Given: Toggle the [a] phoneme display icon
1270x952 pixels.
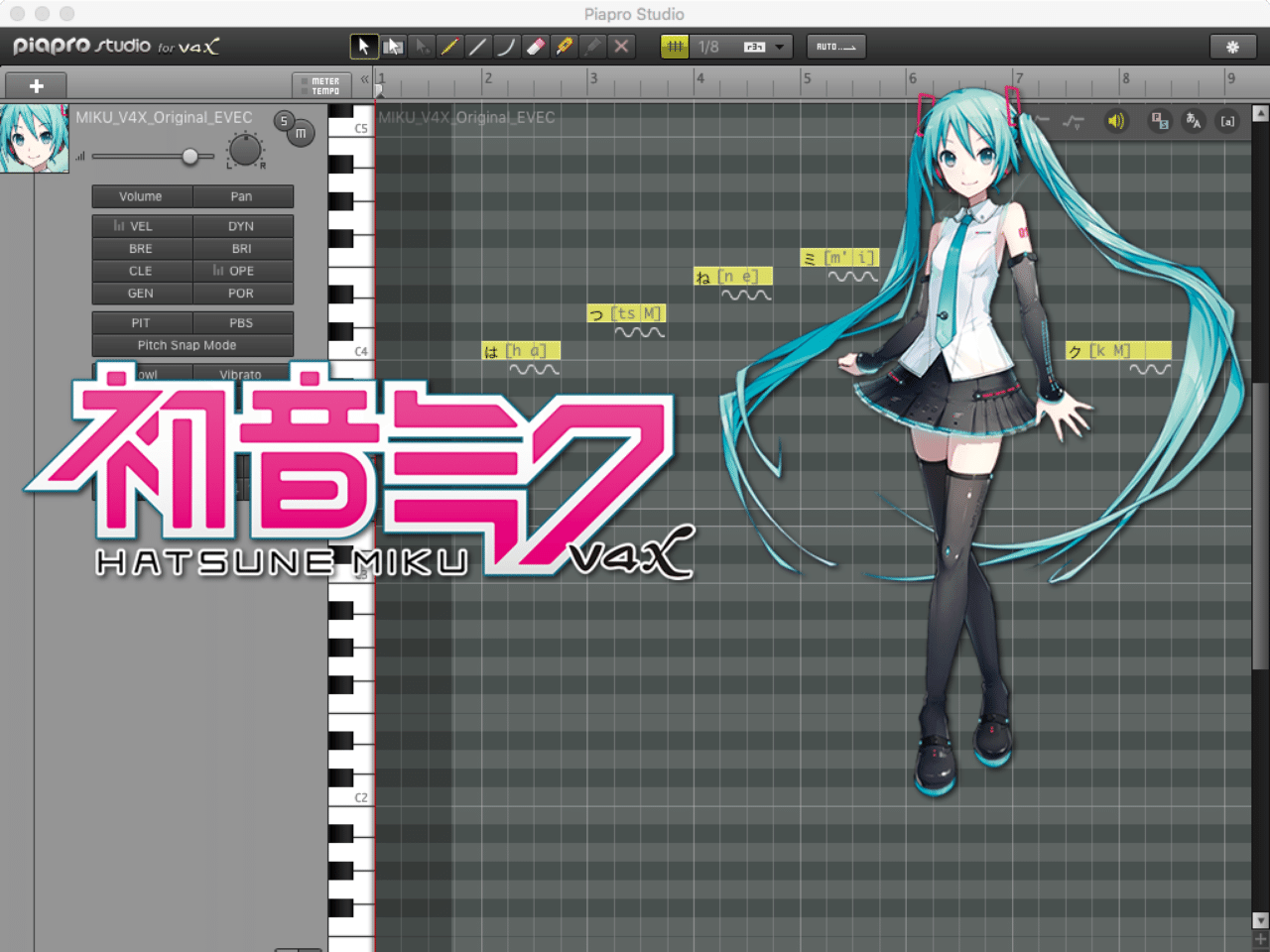Looking at the screenshot, I should click(x=1228, y=121).
